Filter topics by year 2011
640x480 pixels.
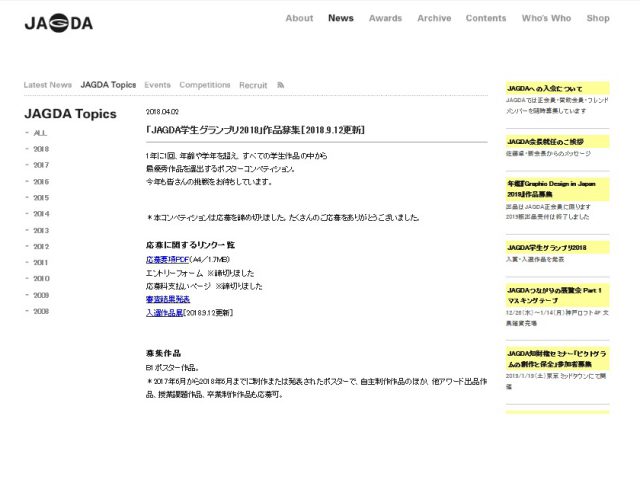click(40, 262)
